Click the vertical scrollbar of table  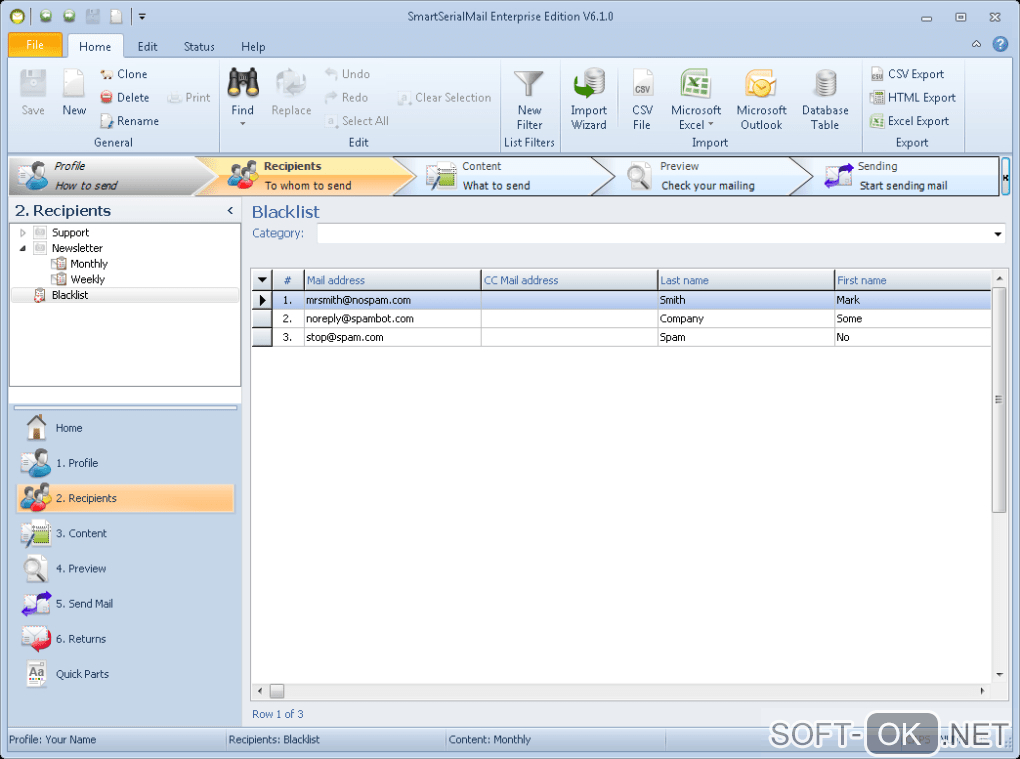pyautogui.click(x=999, y=400)
